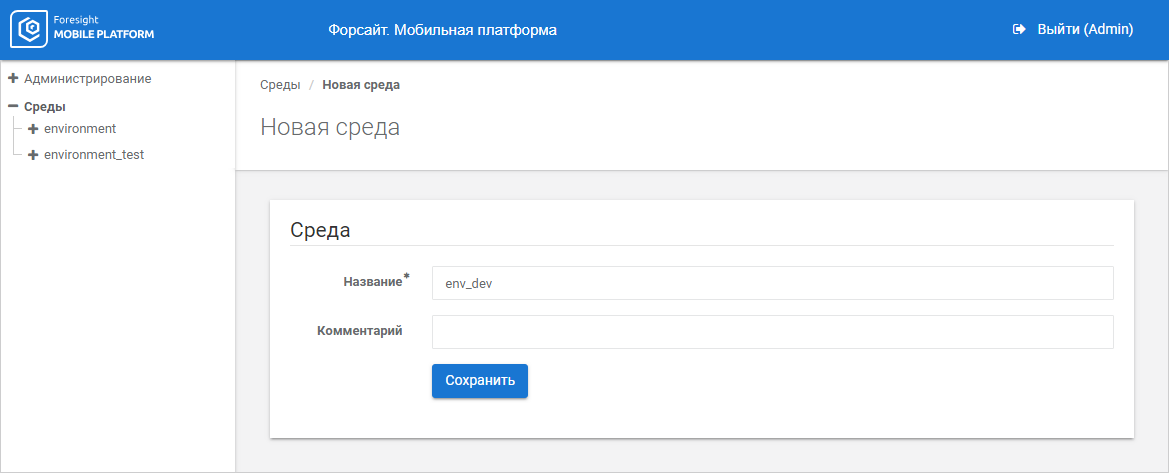Collapse the Среды tree node
The image size is (1169, 473).
pyautogui.click(x=13, y=106)
